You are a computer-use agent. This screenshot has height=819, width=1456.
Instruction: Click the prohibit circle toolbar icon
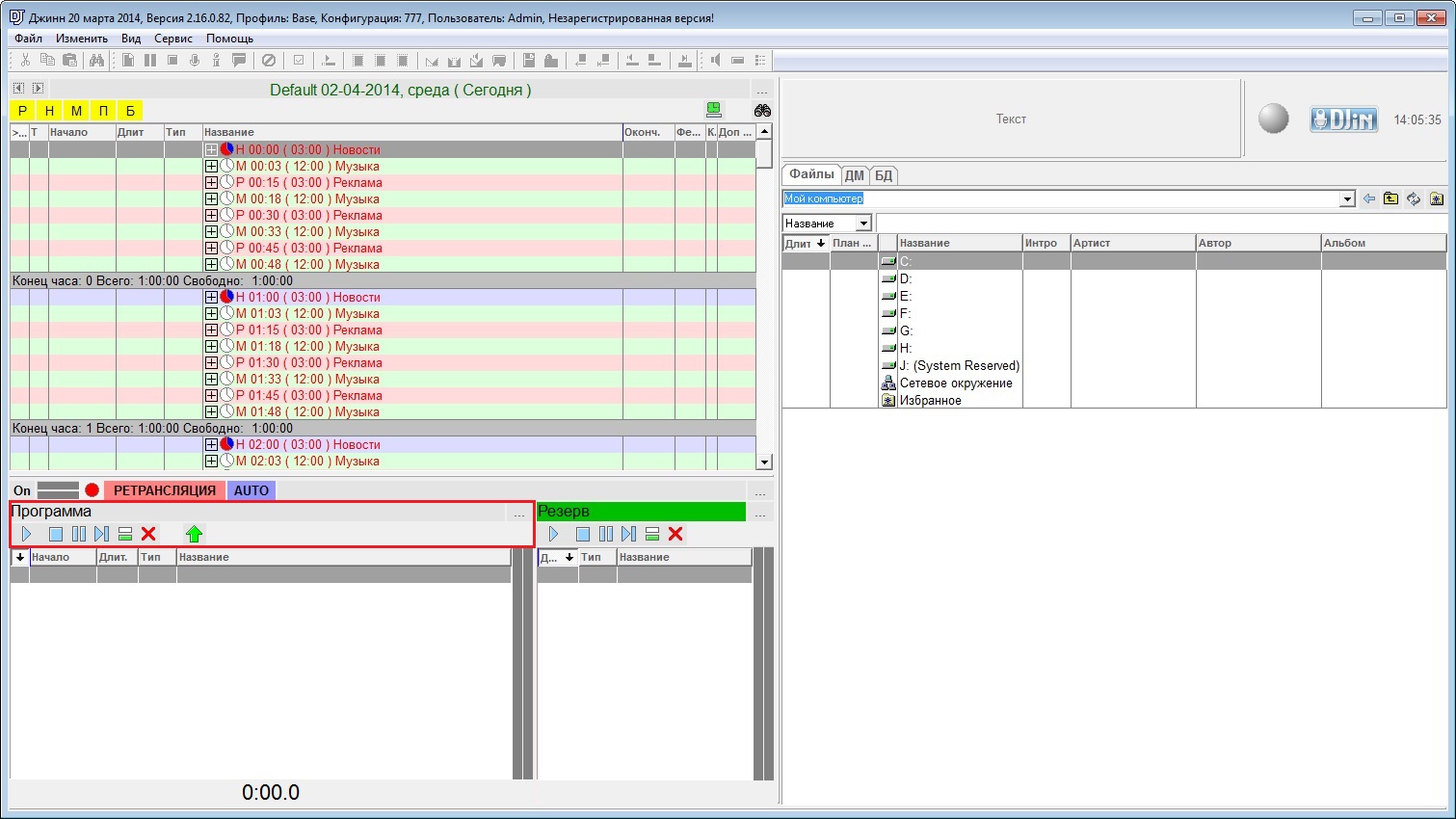[269, 60]
